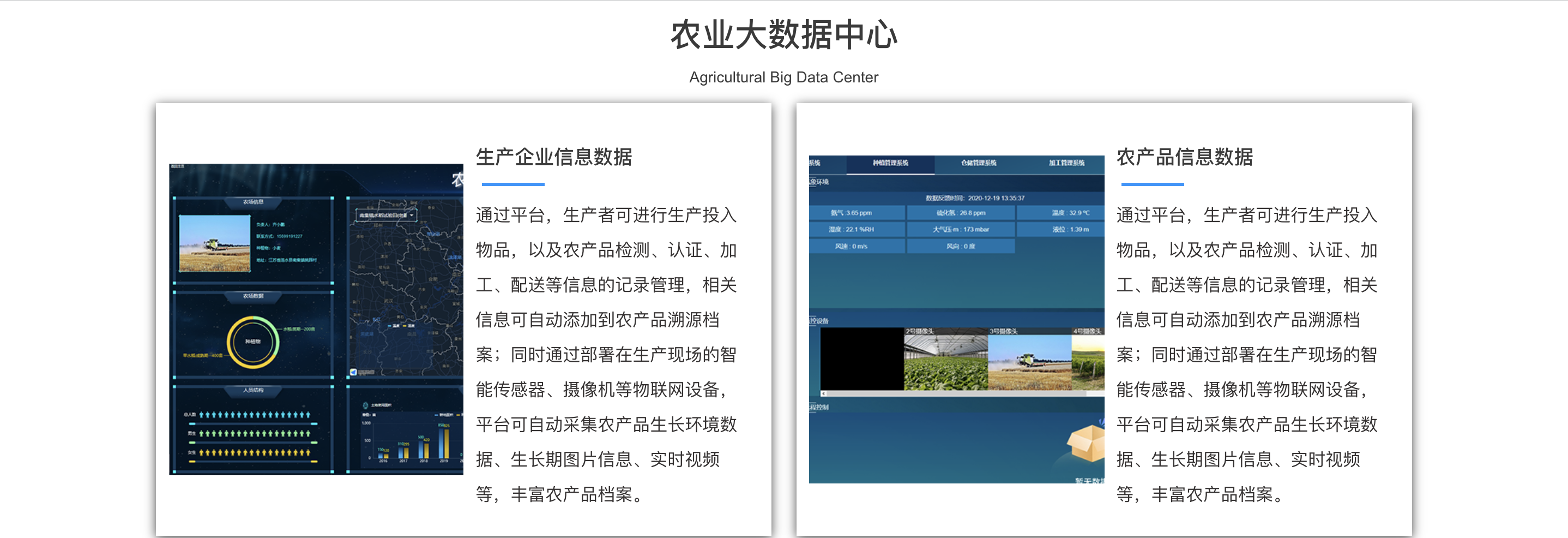
Task: Click the 种植物 donut chart
Action: [x=252, y=342]
